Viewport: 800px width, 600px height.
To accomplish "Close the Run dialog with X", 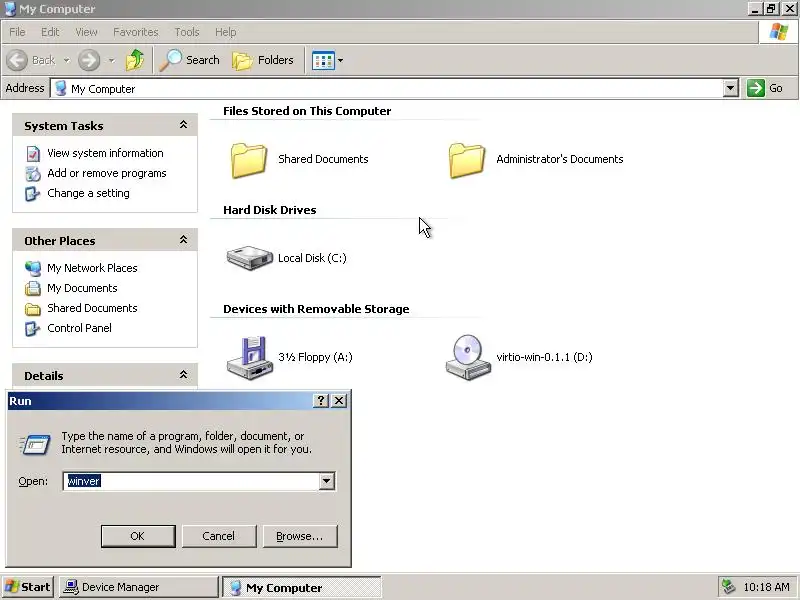I will pyautogui.click(x=339, y=401).
